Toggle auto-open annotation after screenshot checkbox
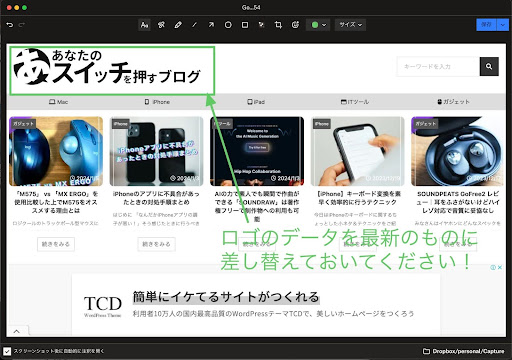The width and height of the screenshot is (512, 360). coord(7,351)
